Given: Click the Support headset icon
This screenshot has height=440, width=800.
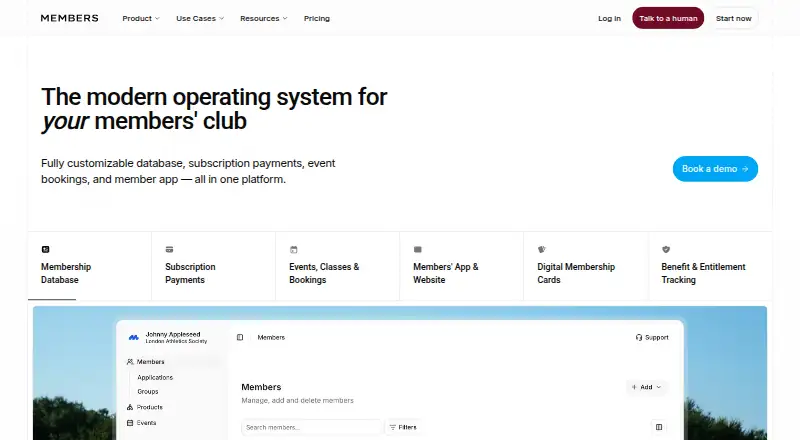Looking at the screenshot, I should 639,337.
